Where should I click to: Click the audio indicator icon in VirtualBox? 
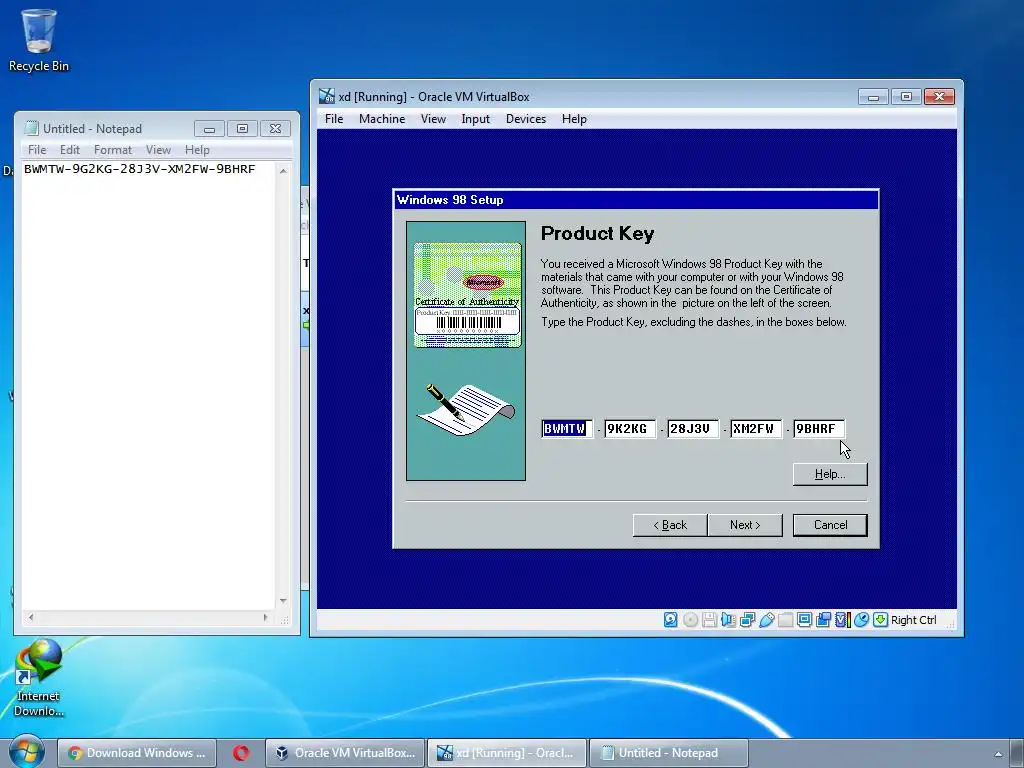pyautogui.click(x=728, y=620)
